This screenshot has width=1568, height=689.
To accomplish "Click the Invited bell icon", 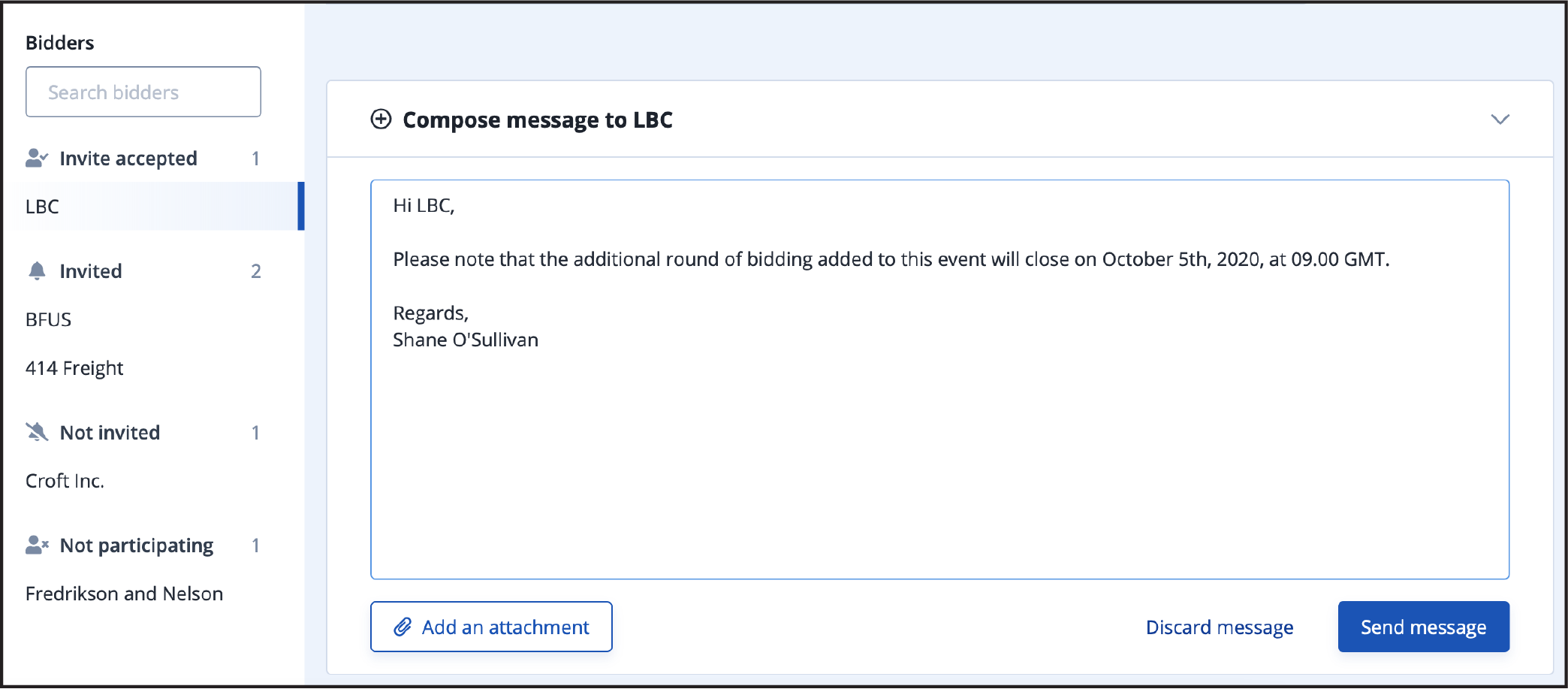I will [x=37, y=270].
